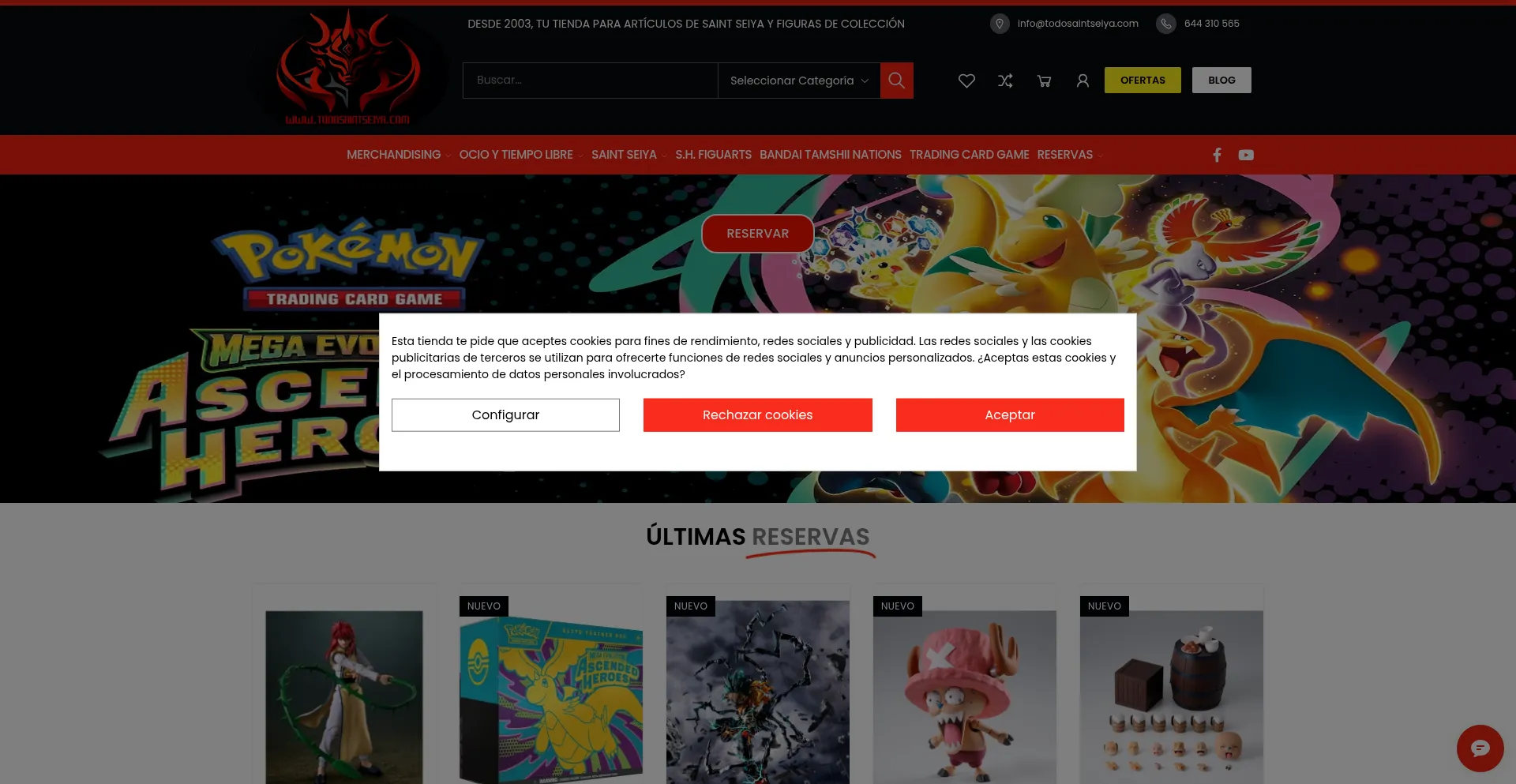Expand the Saint Seiya menu
This screenshot has width=1516, height=784.
pos(624,155)
